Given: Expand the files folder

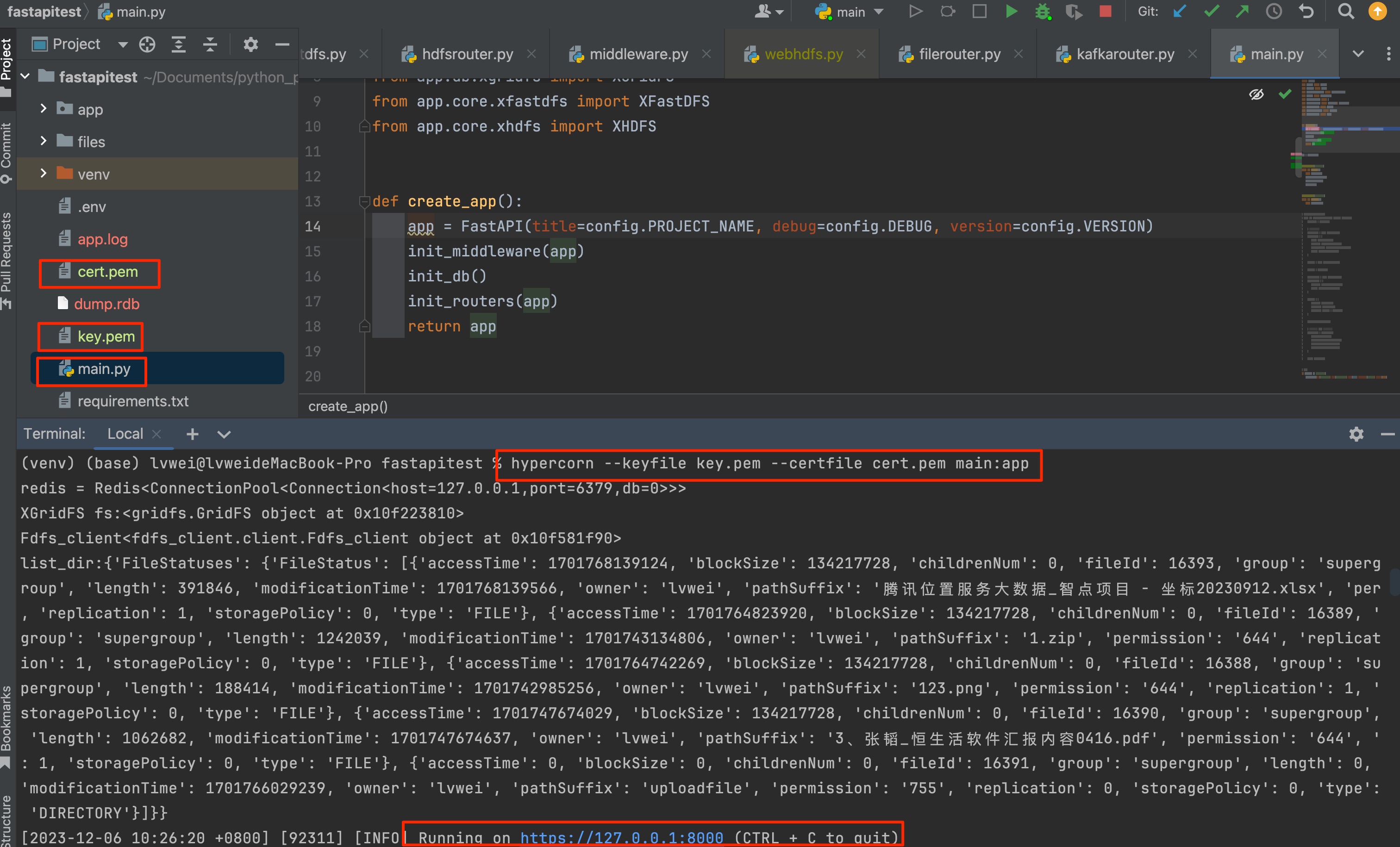Looking at the screenshot, I should pyautogui.click(x=43, y=141).
